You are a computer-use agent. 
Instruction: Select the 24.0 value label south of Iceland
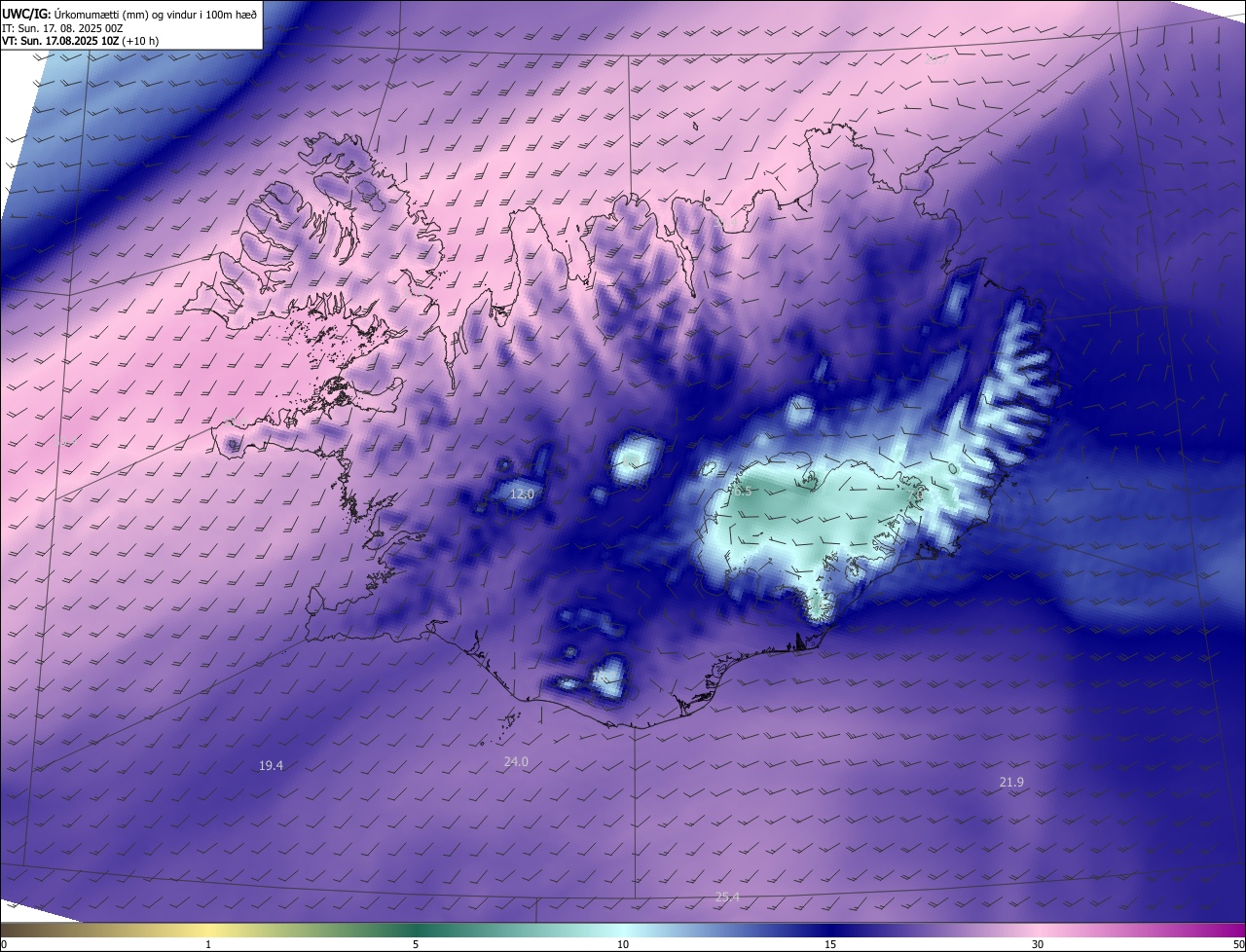[516, 762]
